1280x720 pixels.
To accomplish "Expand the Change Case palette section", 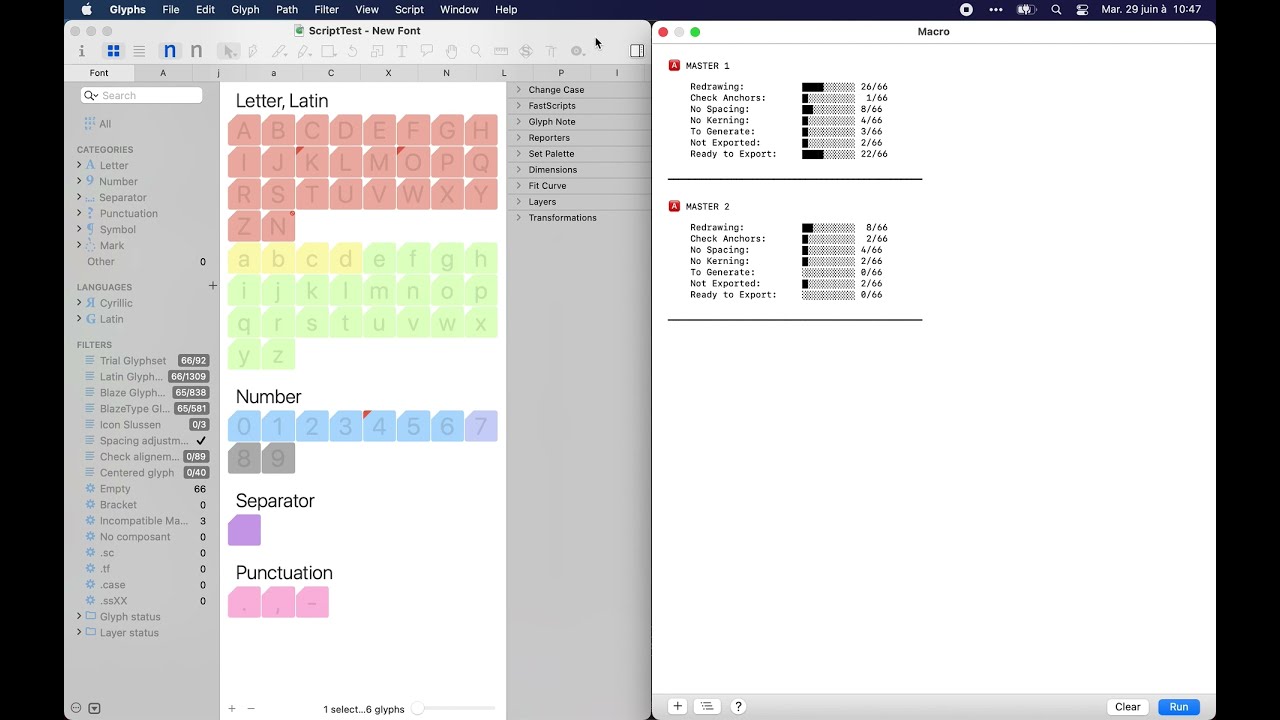I will click(519, 90).
